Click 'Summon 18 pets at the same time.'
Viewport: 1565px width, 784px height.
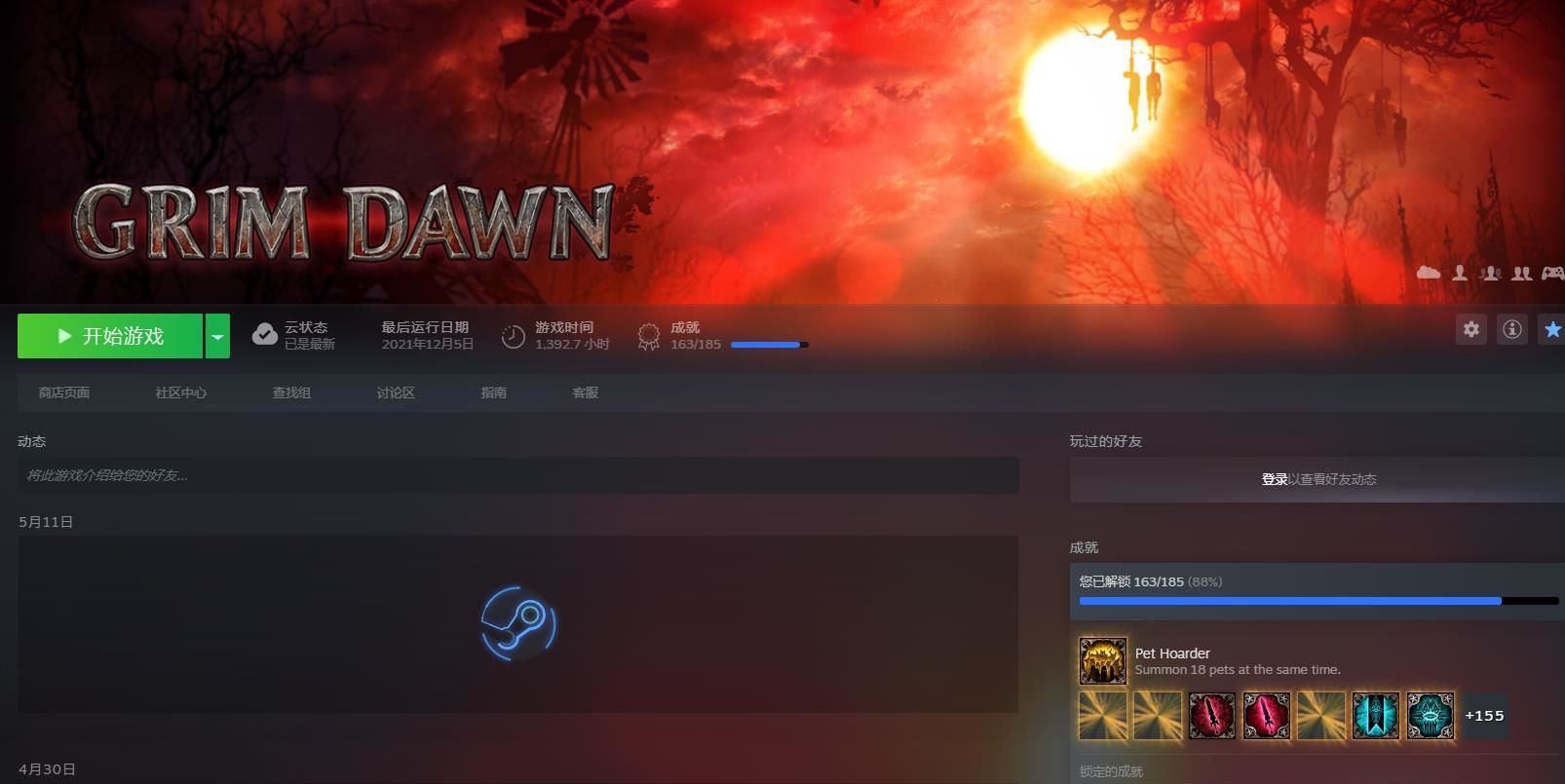(x=1238, y=670)
